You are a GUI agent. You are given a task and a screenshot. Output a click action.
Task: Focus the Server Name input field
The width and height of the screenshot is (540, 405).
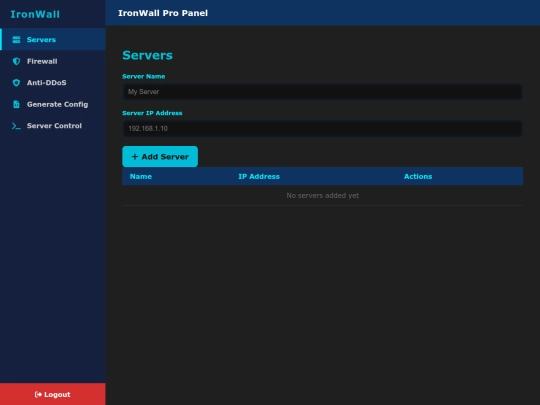tap(322, 92)
